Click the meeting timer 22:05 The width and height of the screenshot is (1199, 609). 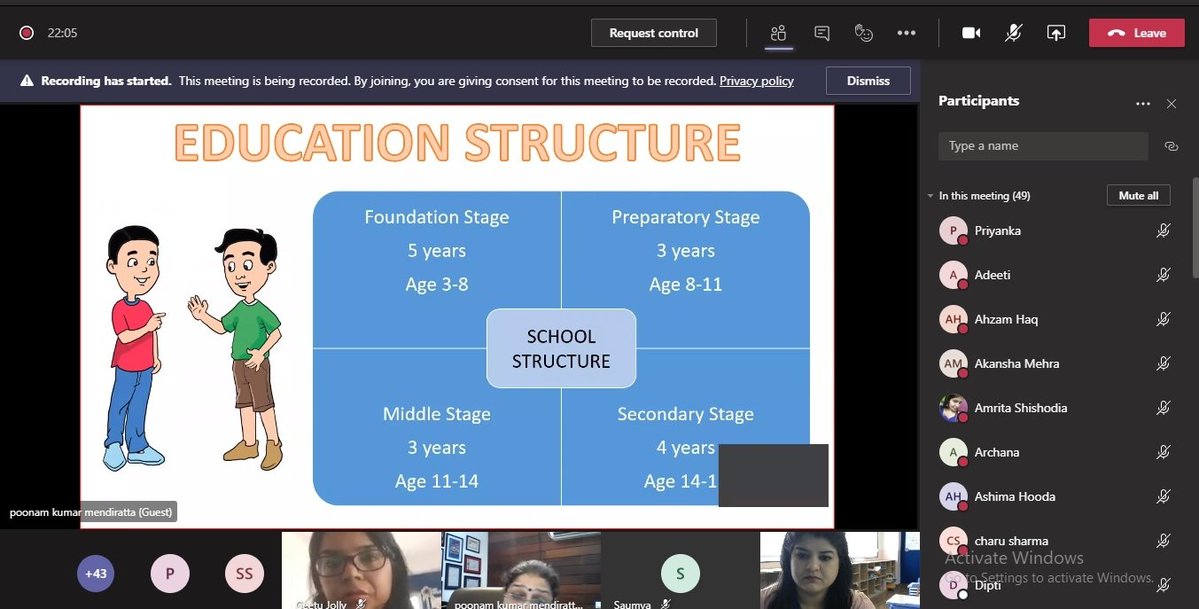click(62, 33)
